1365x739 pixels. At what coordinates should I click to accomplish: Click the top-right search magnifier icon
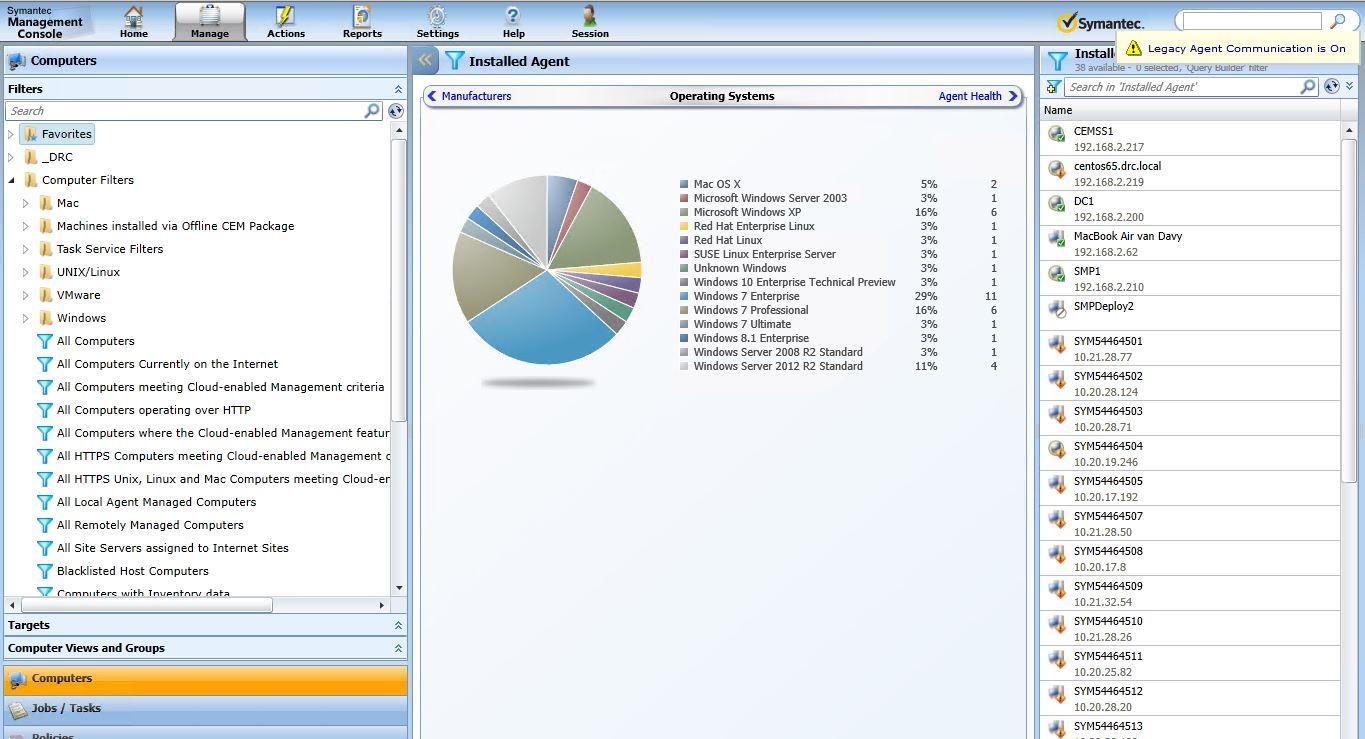coord(1338,21)
